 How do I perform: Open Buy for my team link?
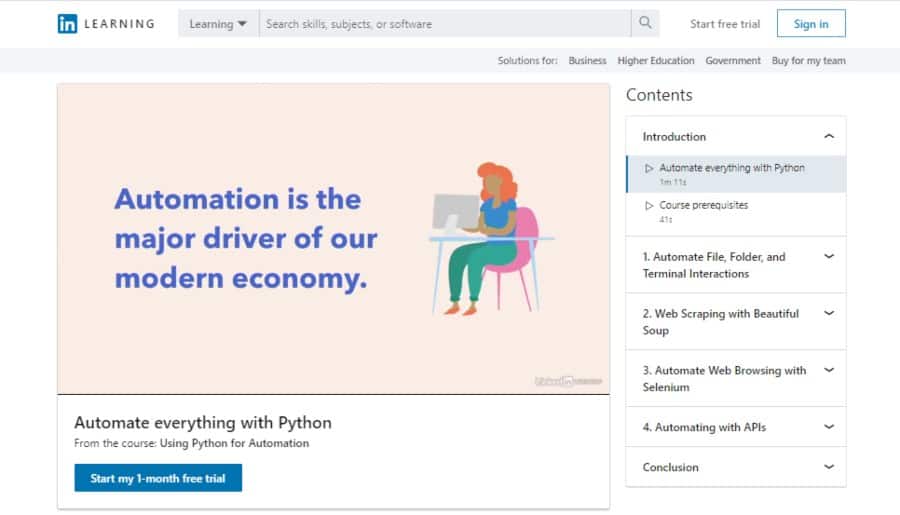(808, 60)
